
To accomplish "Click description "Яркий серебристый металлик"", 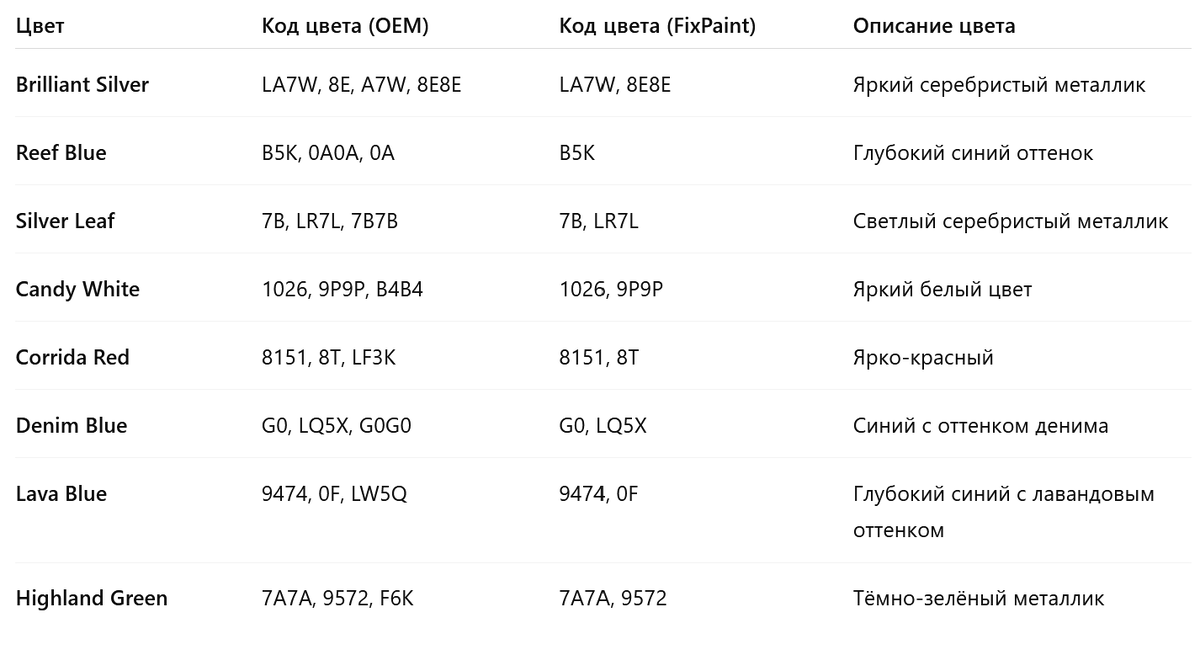I will click(x=999, y=85).
